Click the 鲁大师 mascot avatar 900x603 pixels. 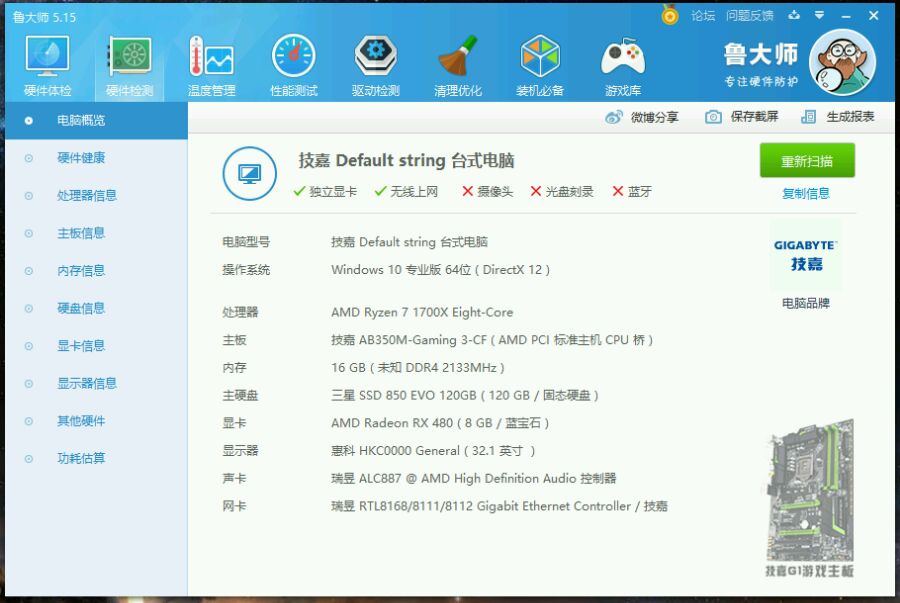pos(842,61)
